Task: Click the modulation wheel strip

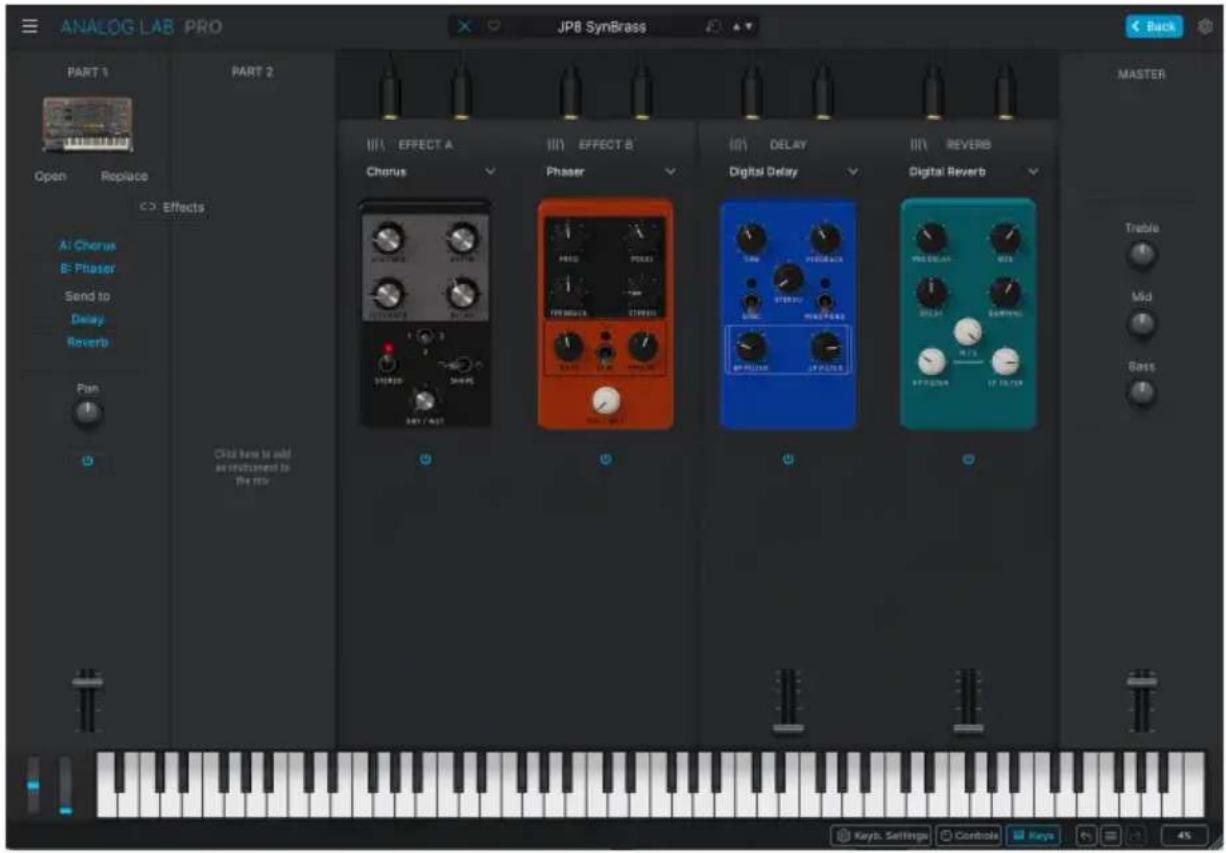Action: point(66,785)
